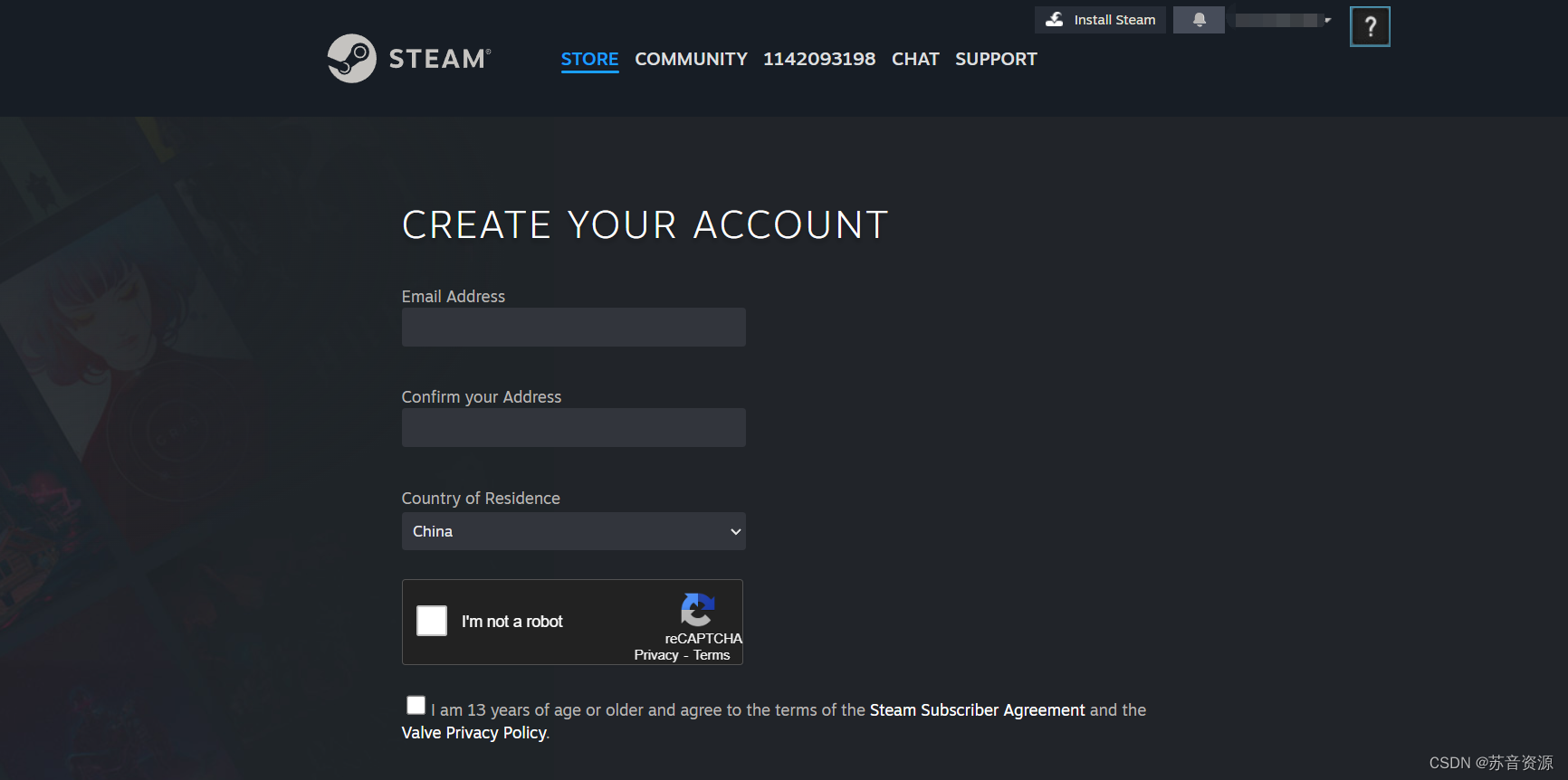Open the CHAT menu item

point(915,59)
